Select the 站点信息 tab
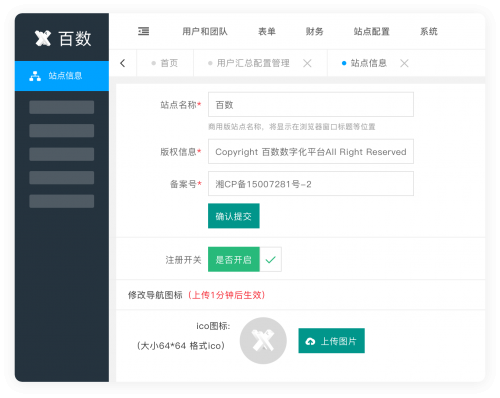This screenshot has width=500, height=398. pyautogui.click(x=368, y=63)
